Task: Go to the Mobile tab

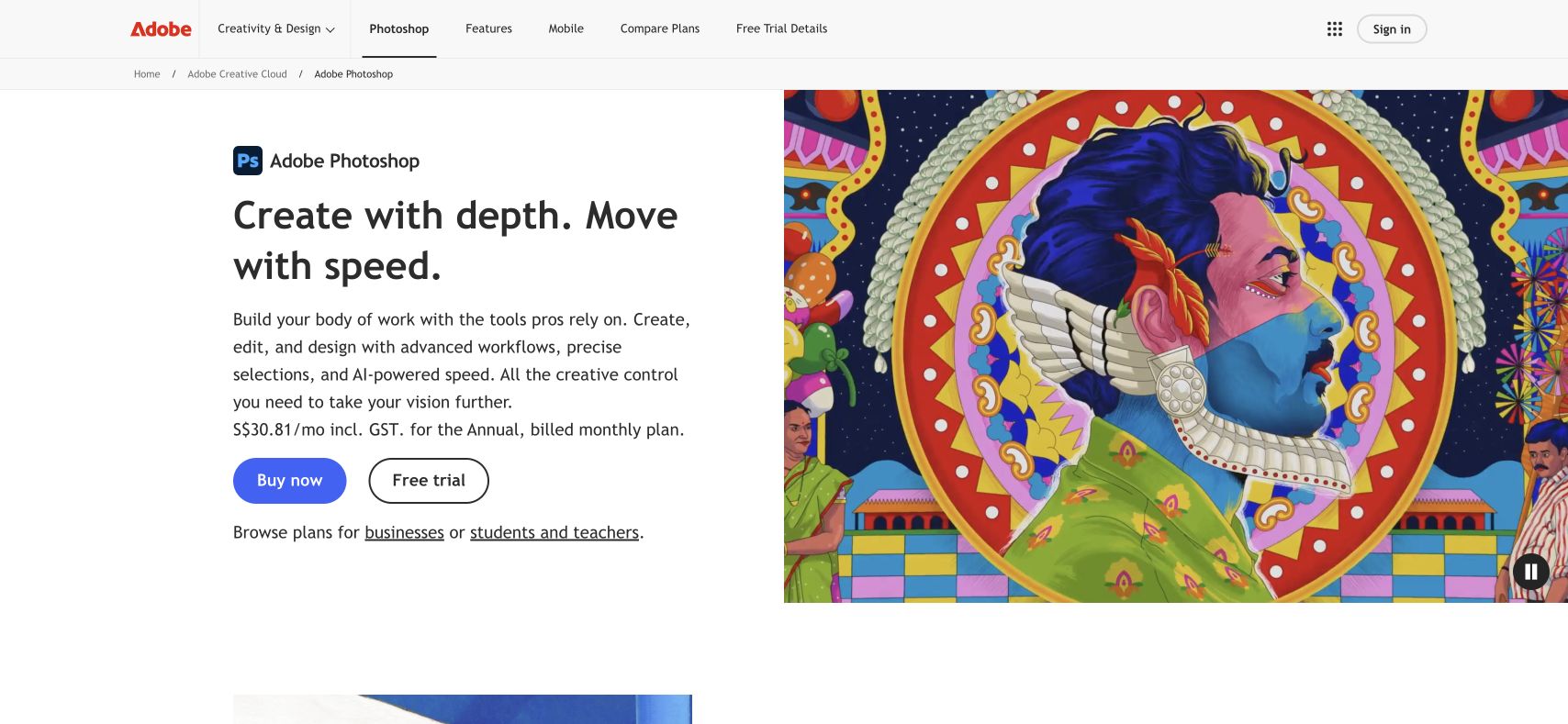Action: click(566, 29)
